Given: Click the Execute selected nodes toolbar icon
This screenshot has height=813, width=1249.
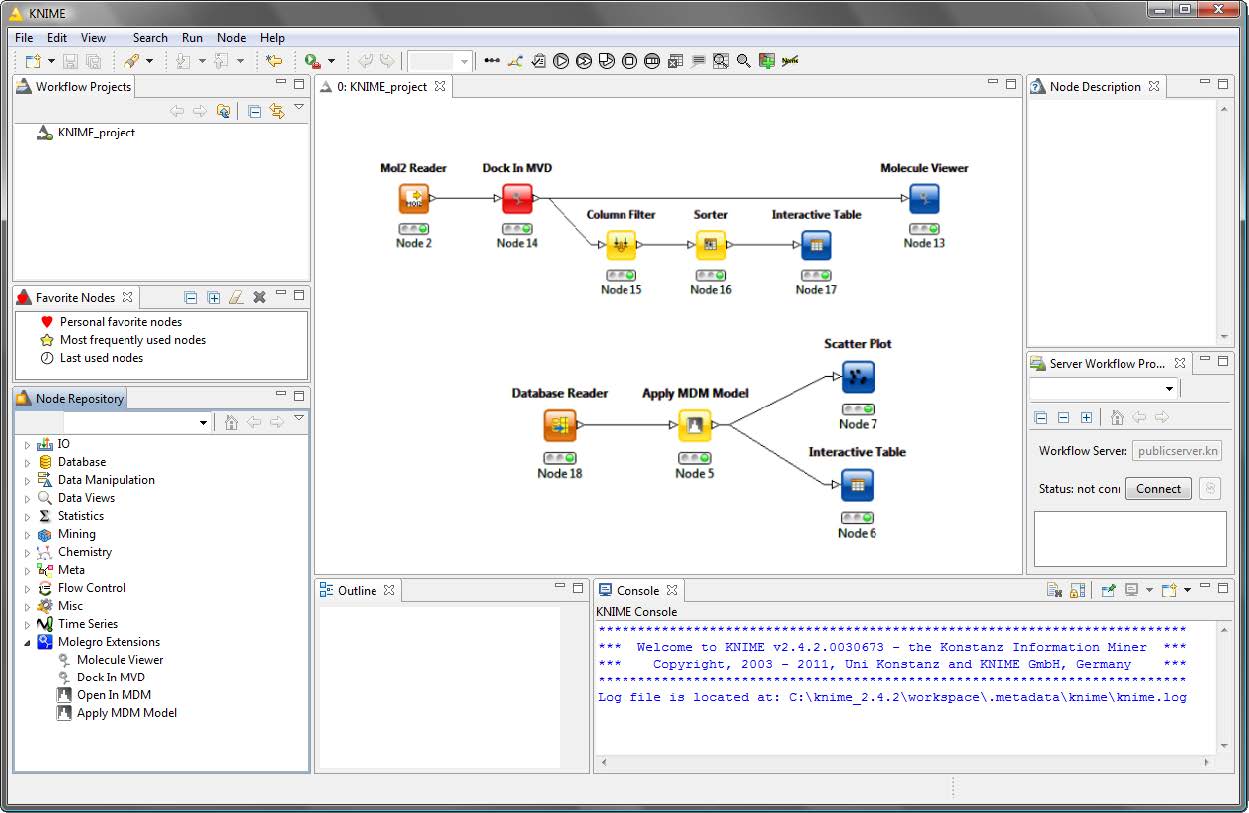Looking at the screenshot, I should (561, 61).
